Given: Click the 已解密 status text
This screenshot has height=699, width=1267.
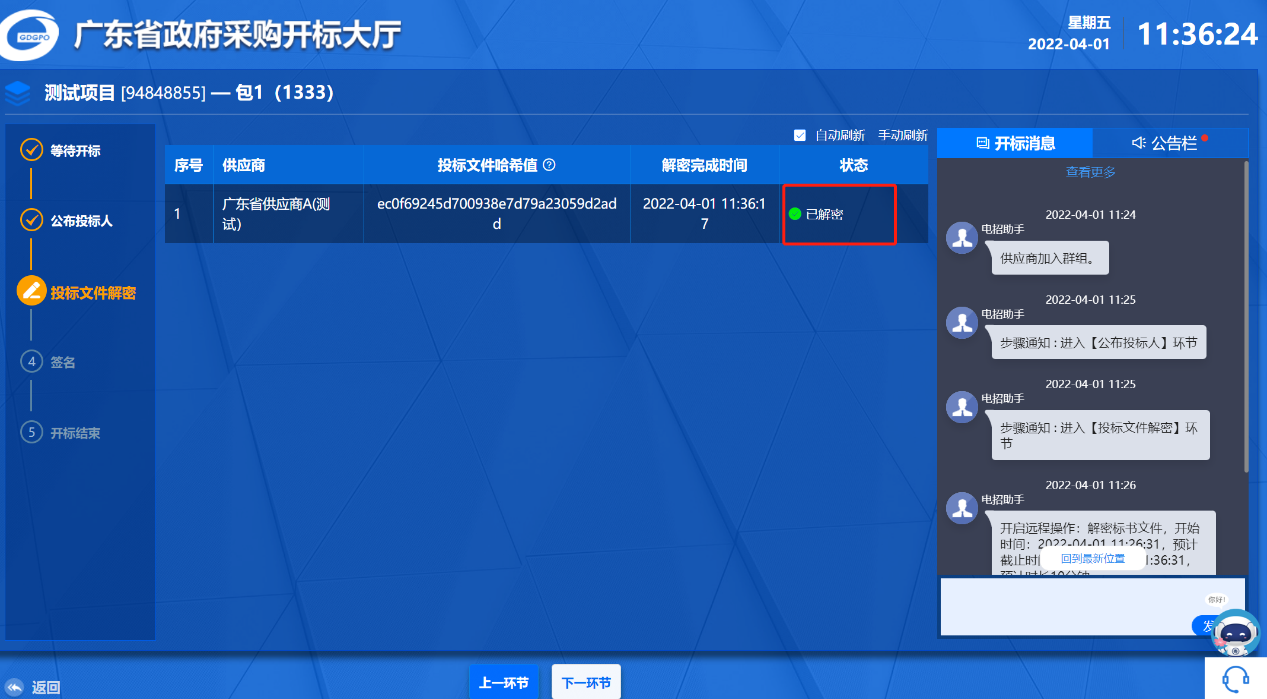Looking at the screenshot, I should click(x=824, y=214).
